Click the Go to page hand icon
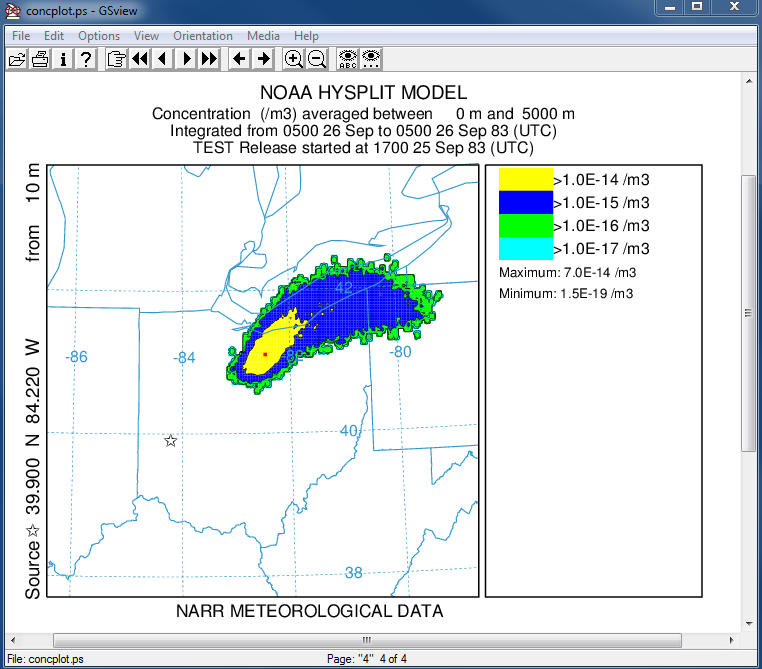 pos(116,59)
